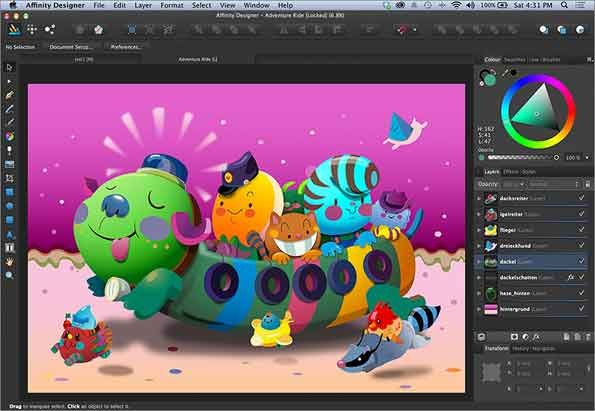This screenshot has width=595, height=411.
Task: Toggle visibility of flieger layer
Action: pos(581,229)
